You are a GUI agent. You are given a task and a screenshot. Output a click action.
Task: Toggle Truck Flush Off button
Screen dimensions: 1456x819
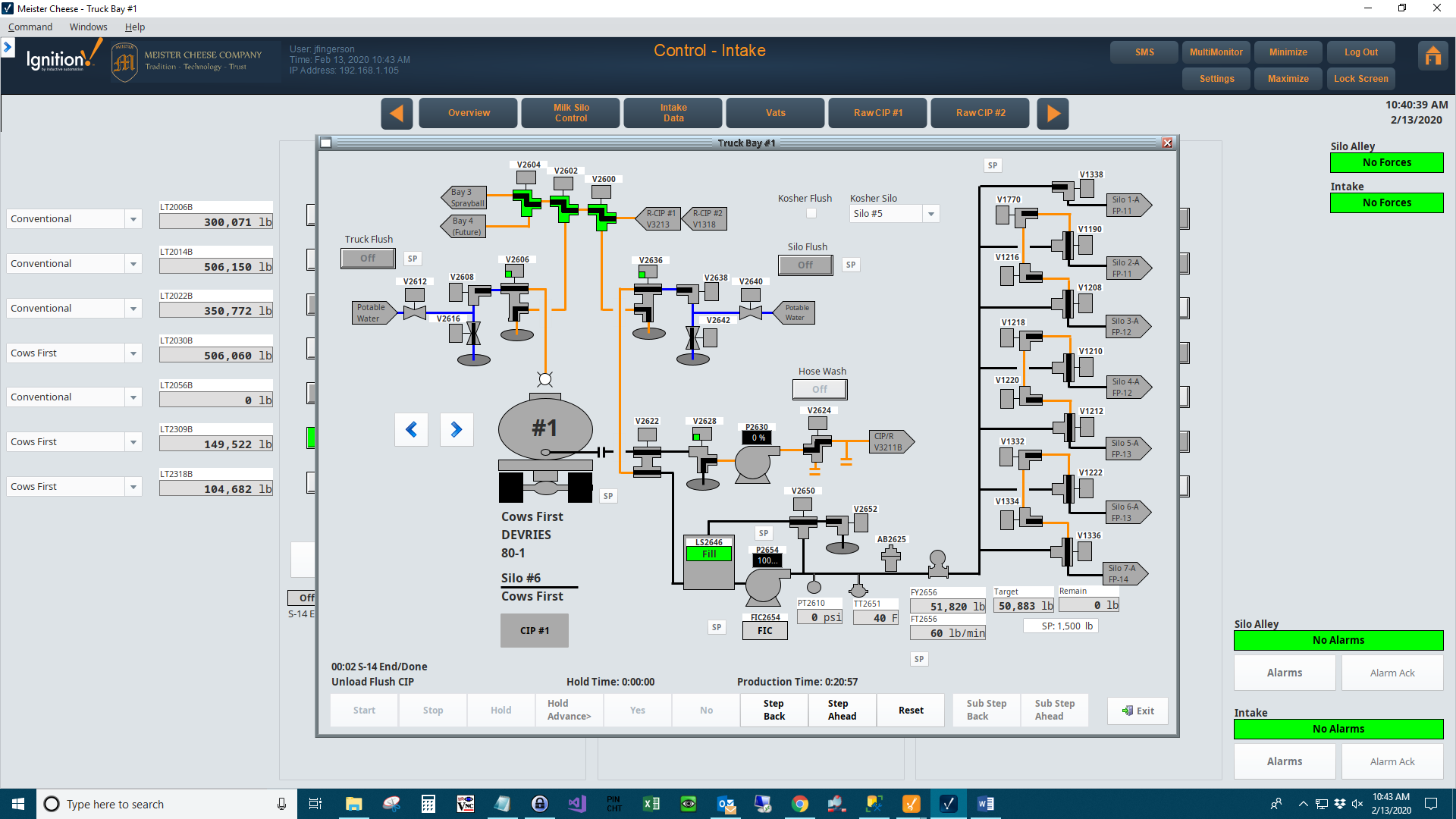368,258
